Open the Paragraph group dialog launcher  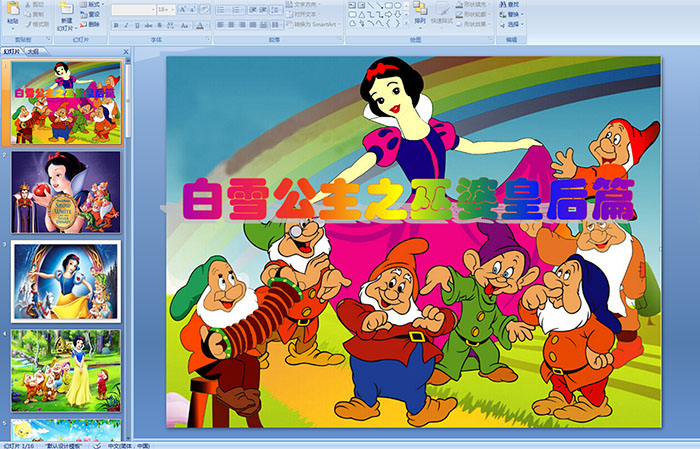click(x=340, y=39)
